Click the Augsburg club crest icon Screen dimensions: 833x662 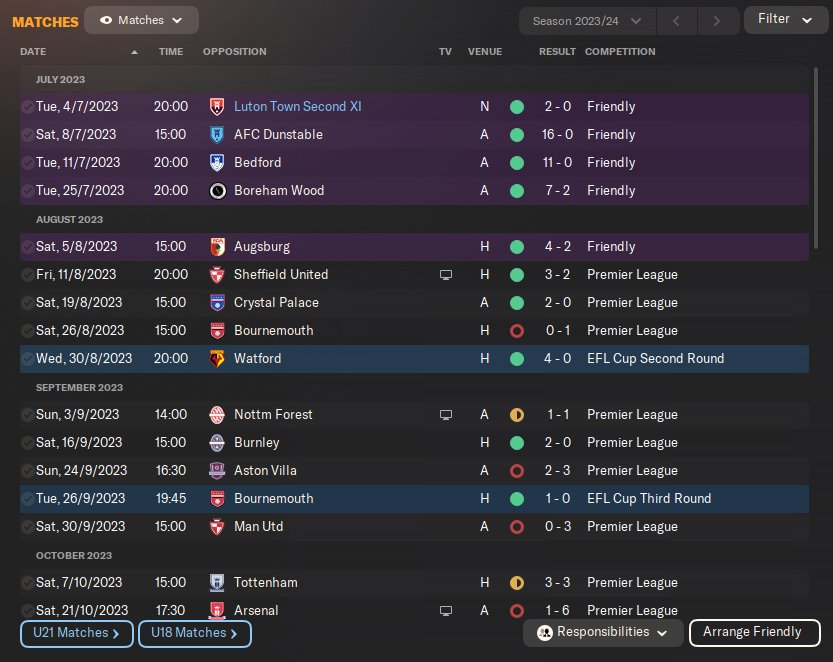click(217, 246)
